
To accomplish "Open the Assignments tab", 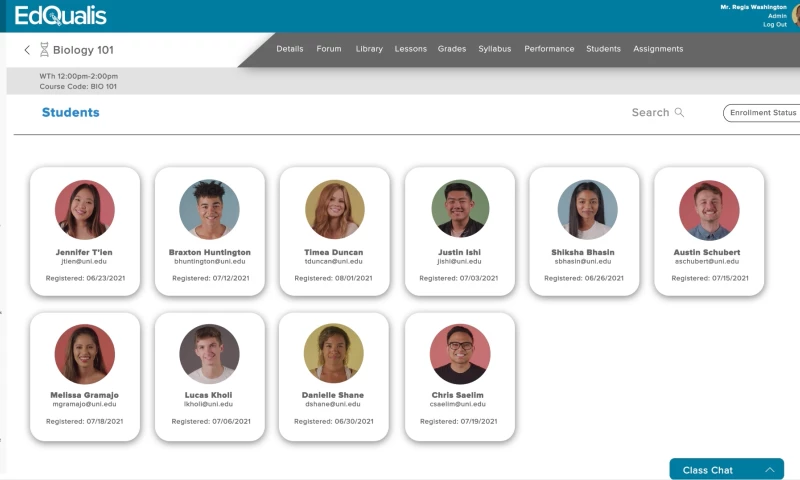I will 658,49.
